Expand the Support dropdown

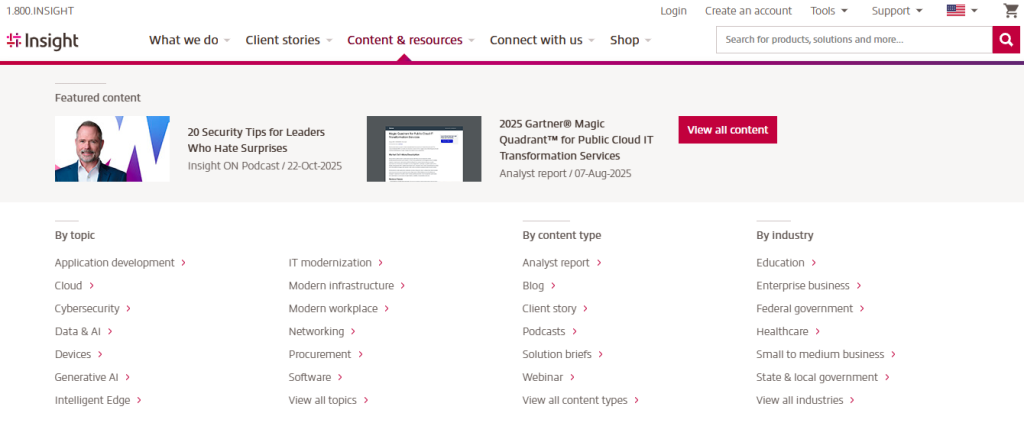tap(897, 11)
